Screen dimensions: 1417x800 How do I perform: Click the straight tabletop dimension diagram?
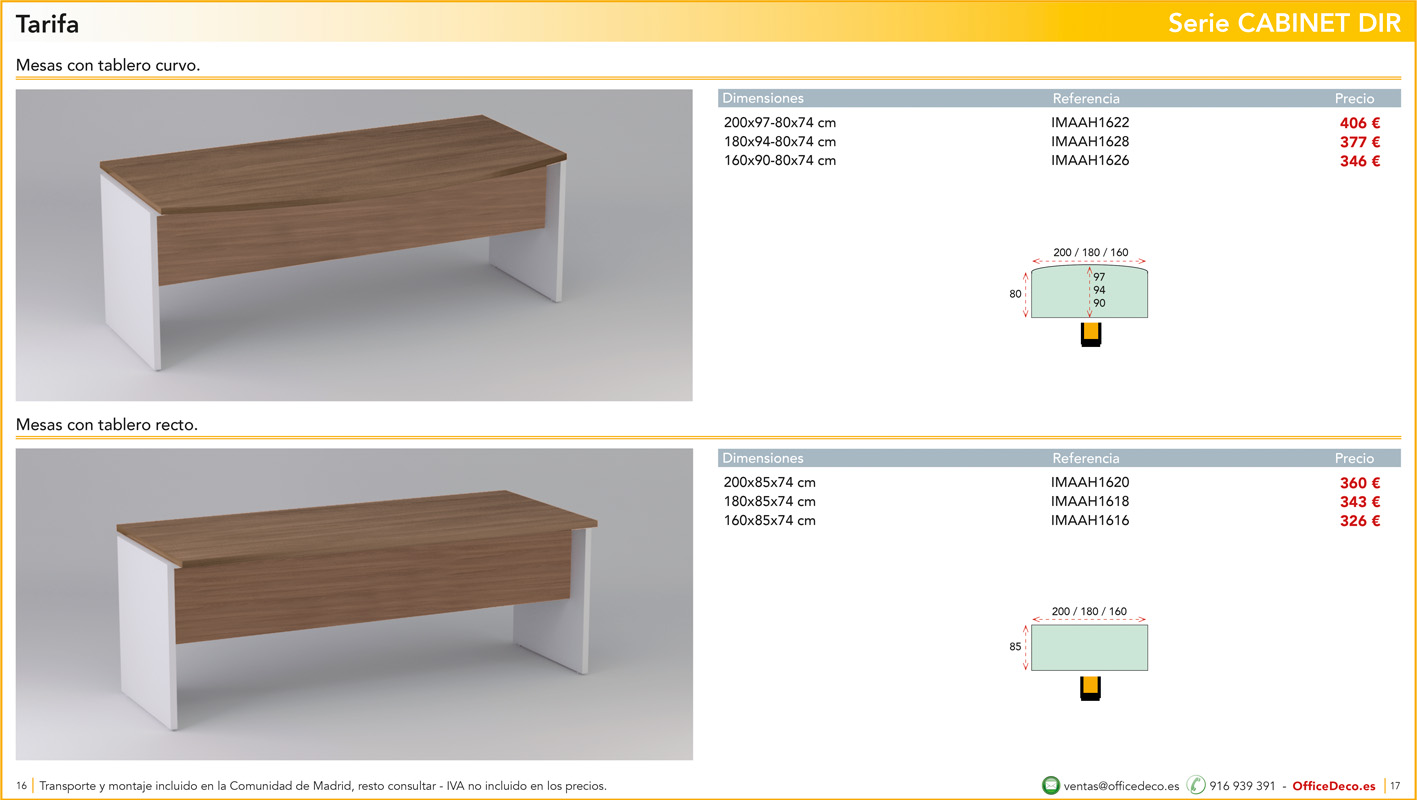point(1089,647)
